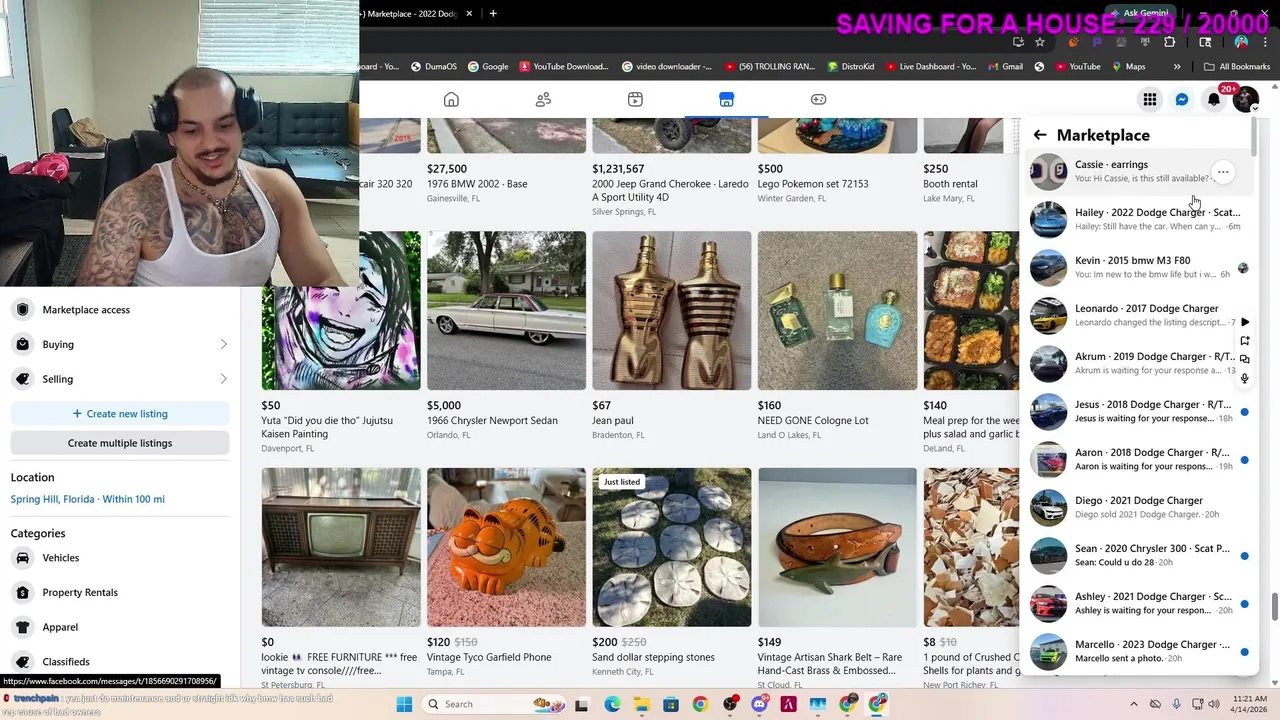Open All Bookmarks folder

click(x=1237, y=67)
